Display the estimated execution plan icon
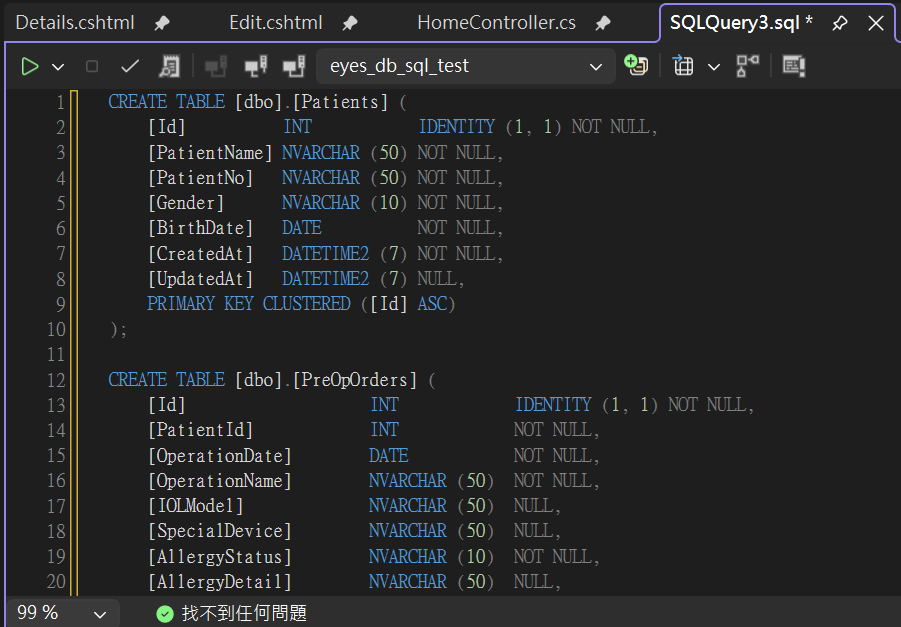The height and width of the screenshot is (627, 901). point(170,67)
